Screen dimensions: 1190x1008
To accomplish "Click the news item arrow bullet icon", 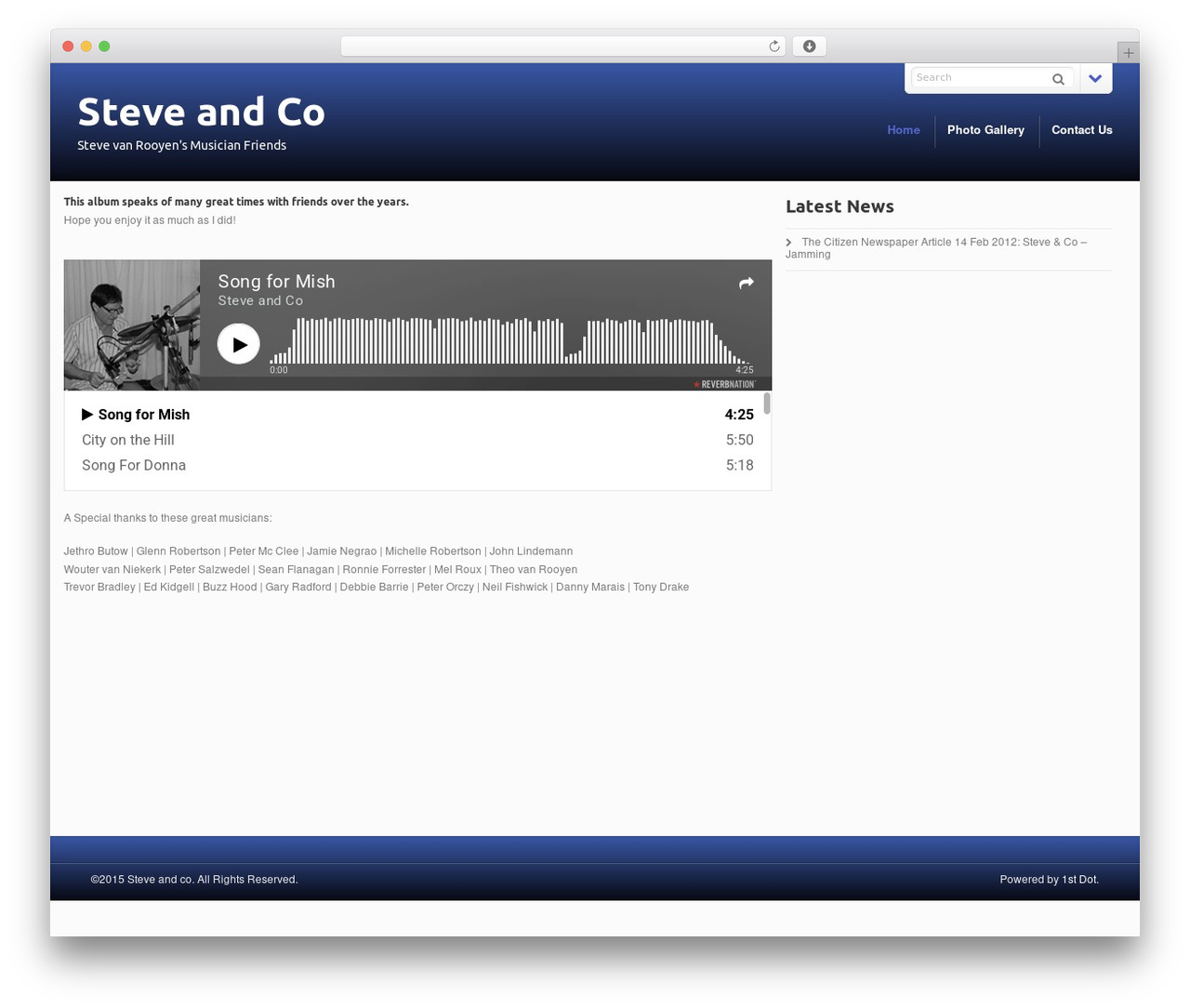I will click(x=788, y=242).
